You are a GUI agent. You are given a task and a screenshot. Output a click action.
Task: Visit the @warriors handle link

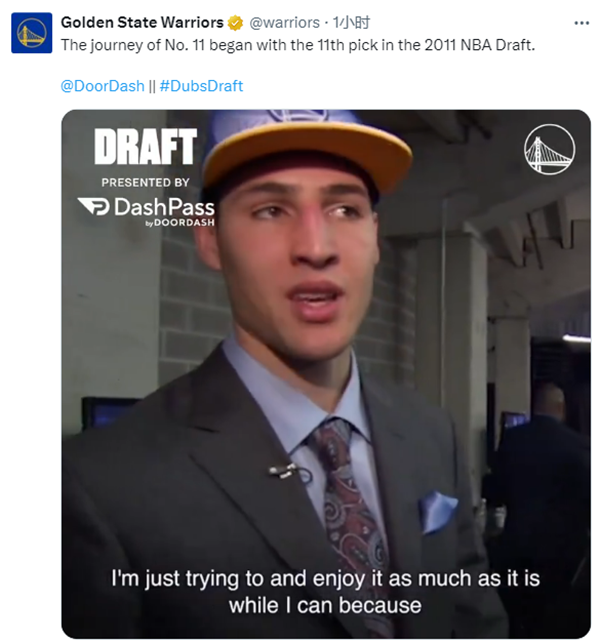coord(284,23)
